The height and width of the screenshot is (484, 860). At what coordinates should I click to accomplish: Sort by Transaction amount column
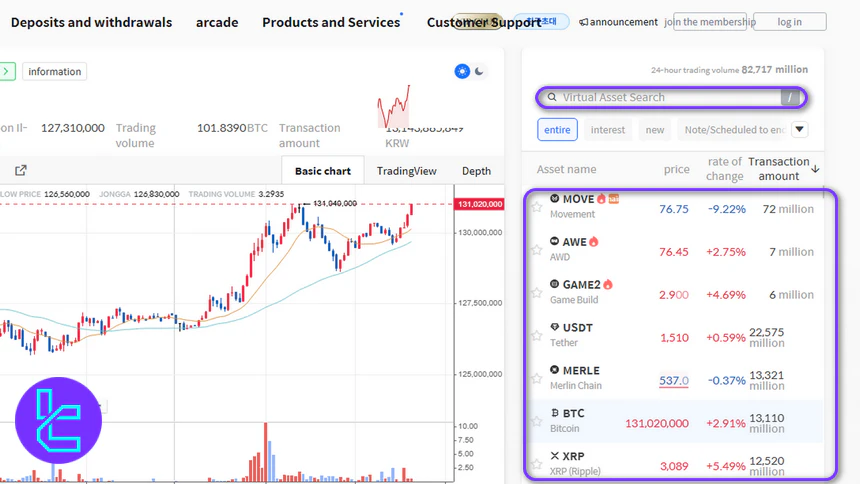click(778, 169)
